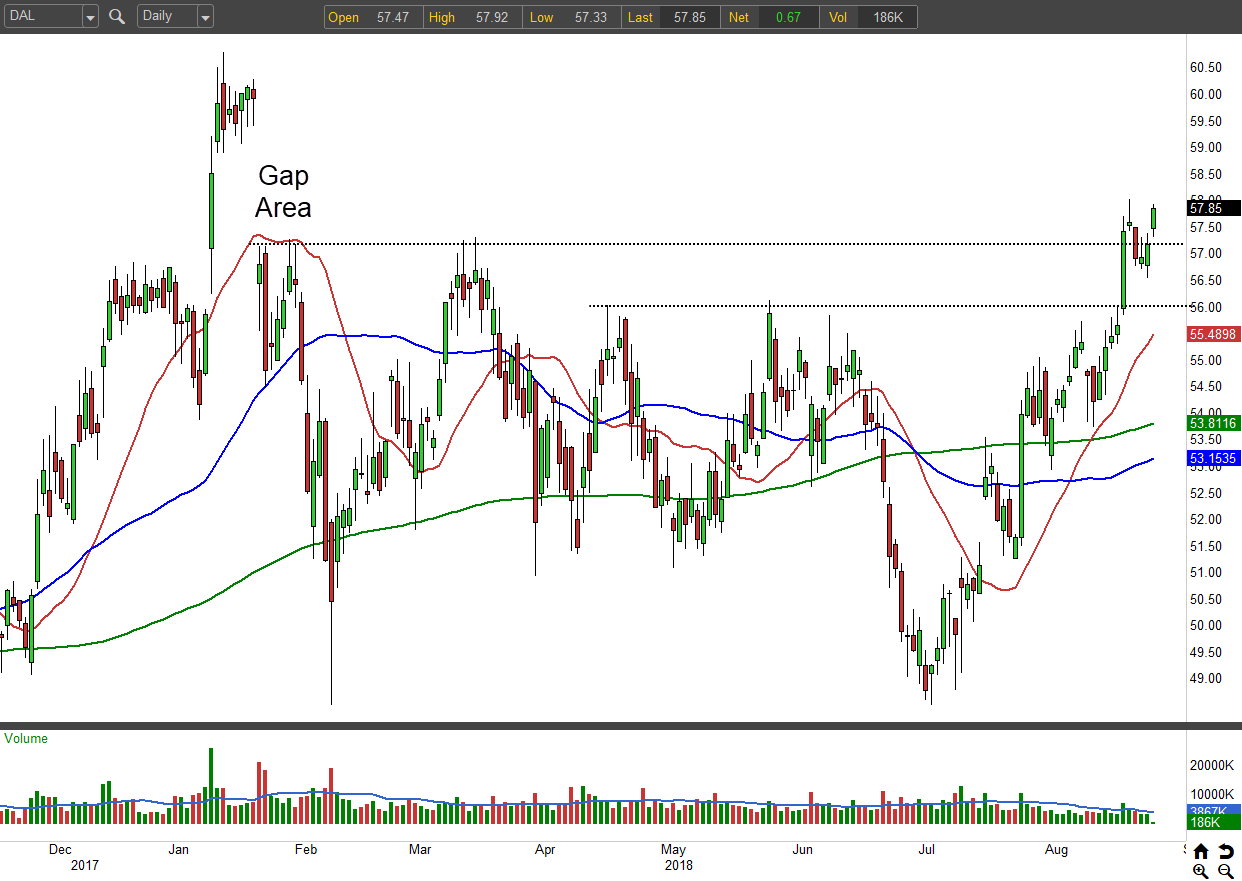Image resolution: width=1242 pixels, height=881 pixels.
Task: Click the 54.50 price axis label
Action: pos(1205,386)
